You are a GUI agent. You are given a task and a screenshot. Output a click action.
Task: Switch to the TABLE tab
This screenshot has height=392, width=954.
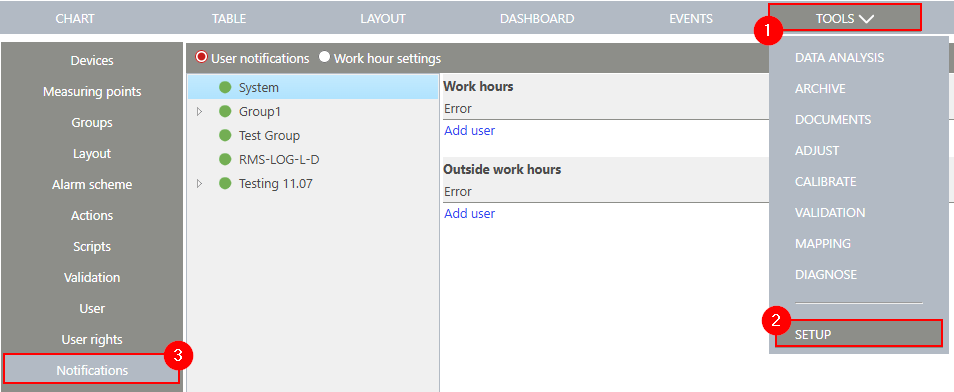point(229,18)
